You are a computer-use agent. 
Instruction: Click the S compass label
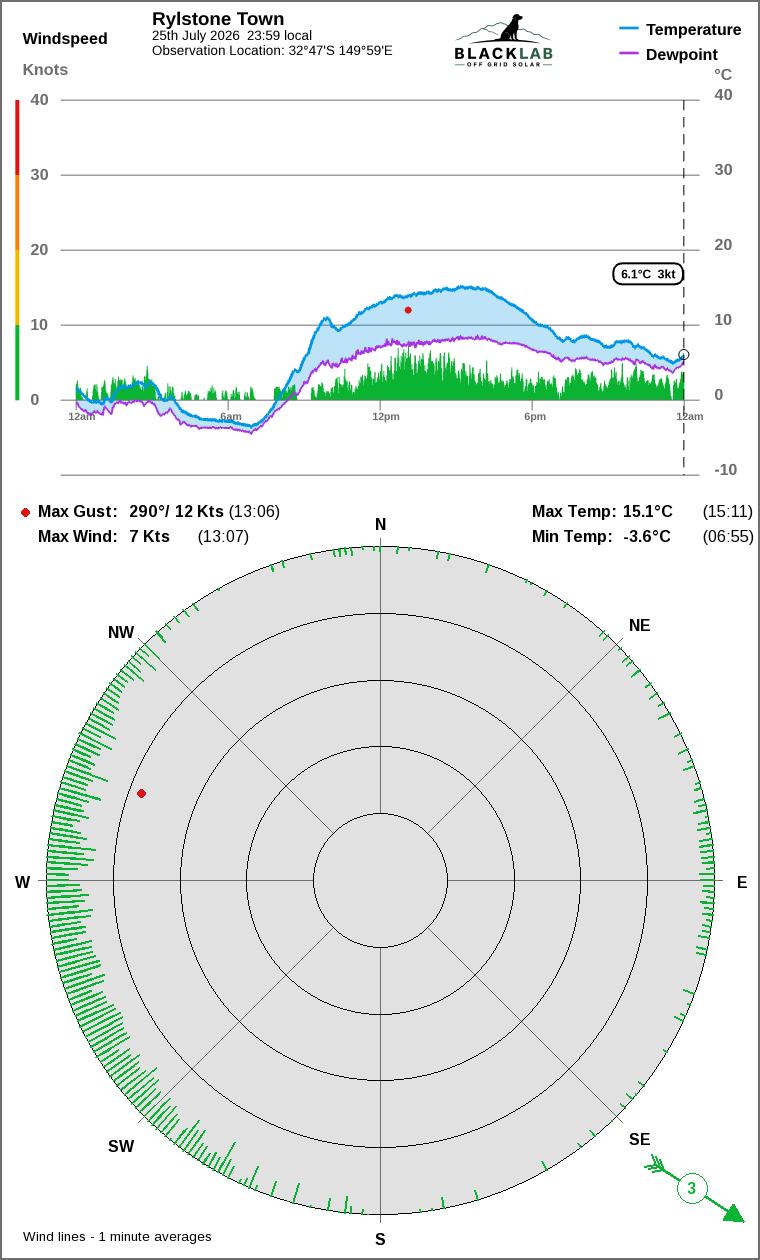380,1240
